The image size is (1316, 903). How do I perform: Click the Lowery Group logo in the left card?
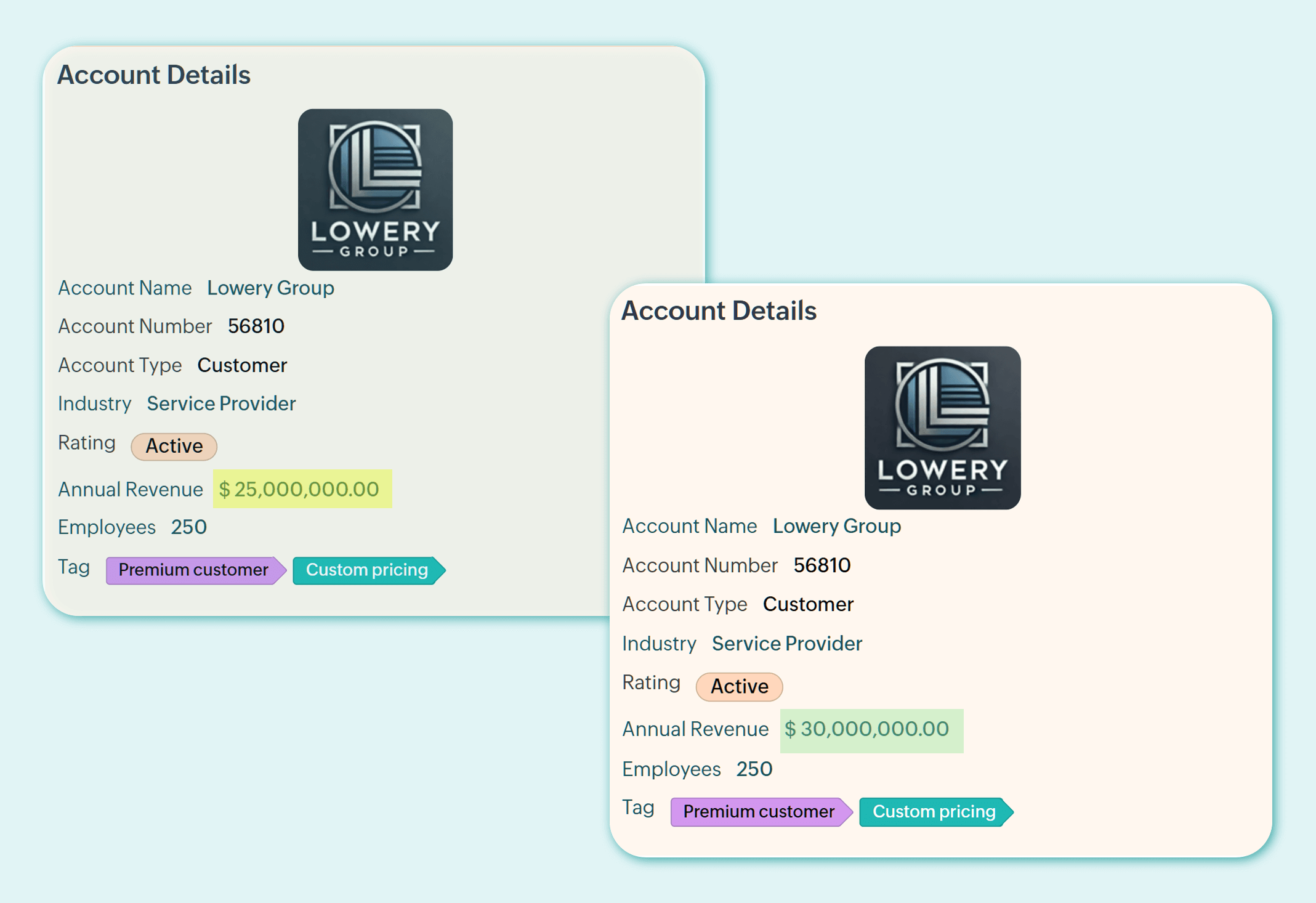coord(375,190)
